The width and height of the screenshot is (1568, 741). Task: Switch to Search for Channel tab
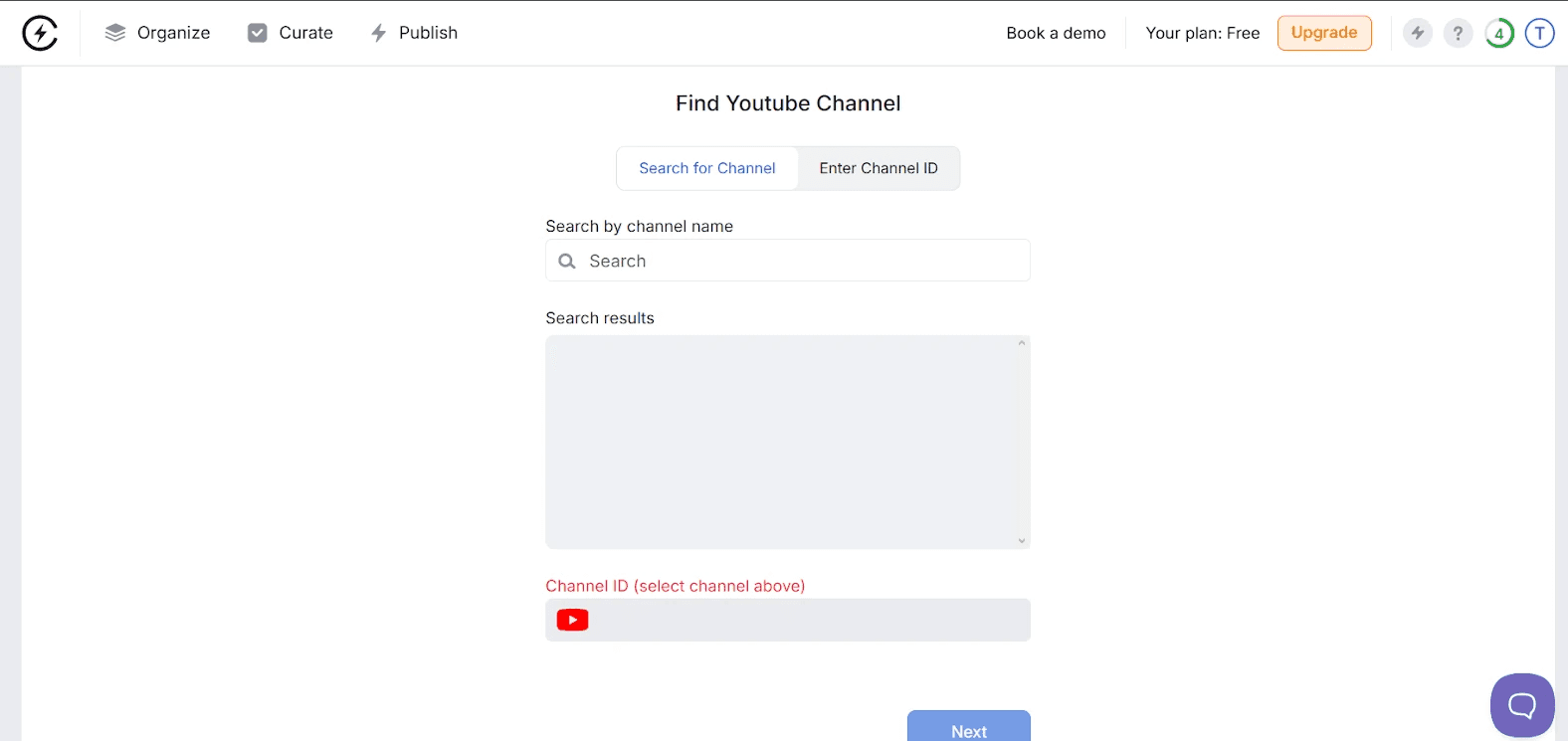(x=707, y=168)
